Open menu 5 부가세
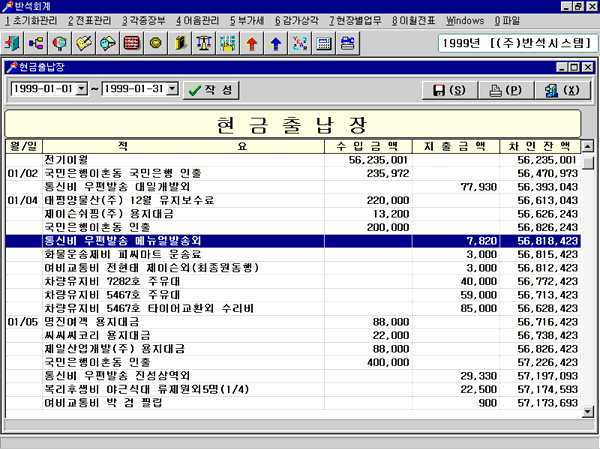The image size is (600, 450). coord(247,21)
